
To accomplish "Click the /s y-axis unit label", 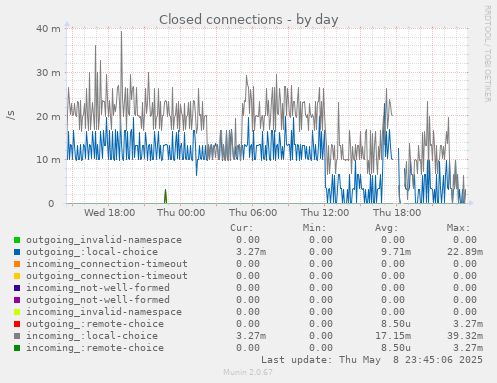I will 11,115.
